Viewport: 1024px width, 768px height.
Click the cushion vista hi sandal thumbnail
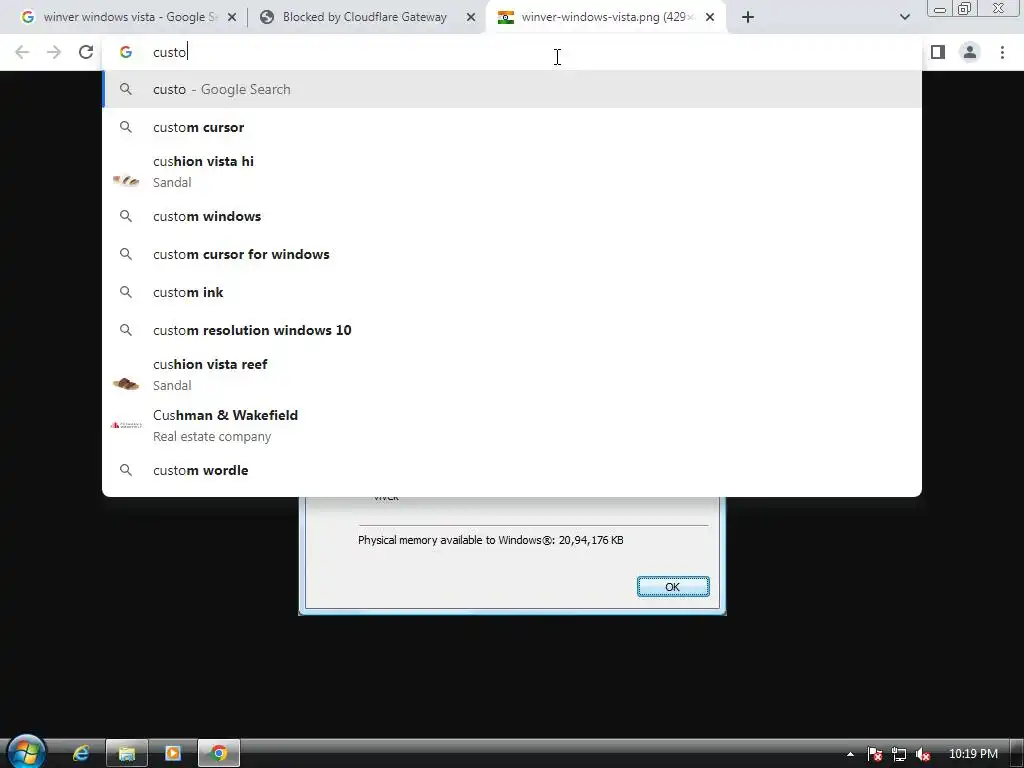[126, 180]
